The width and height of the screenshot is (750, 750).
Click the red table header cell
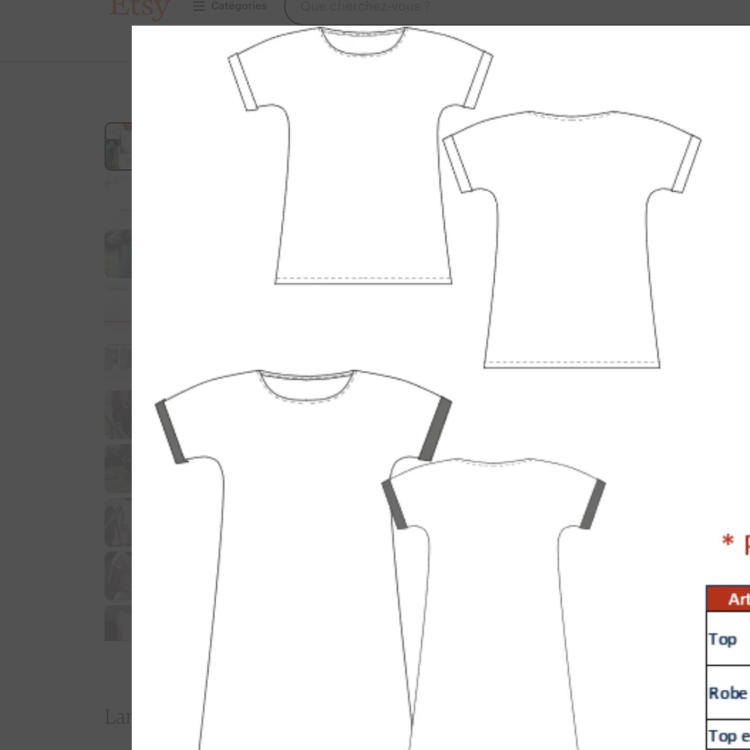[x=730, y=599]
